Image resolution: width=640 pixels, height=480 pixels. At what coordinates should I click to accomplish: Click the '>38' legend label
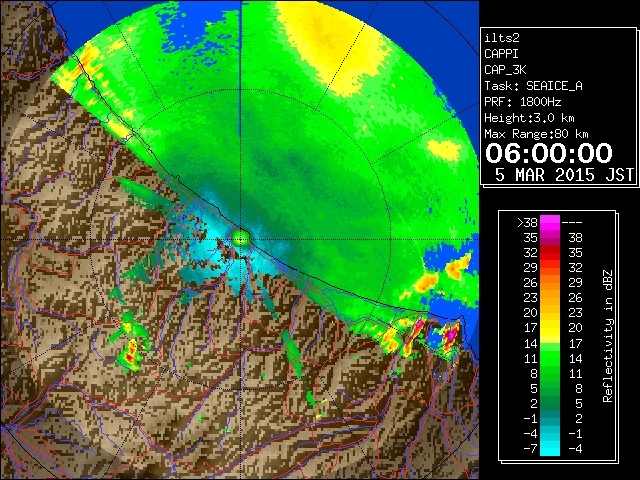[x=527, y=223]
